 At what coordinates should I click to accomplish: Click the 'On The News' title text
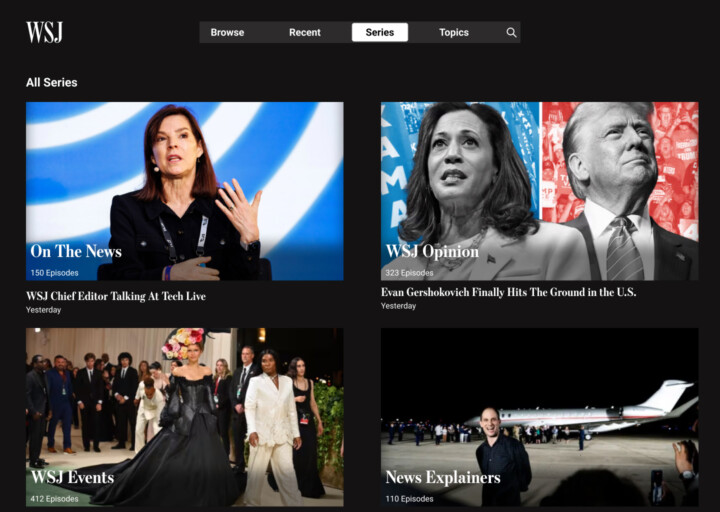pos(76,251)
